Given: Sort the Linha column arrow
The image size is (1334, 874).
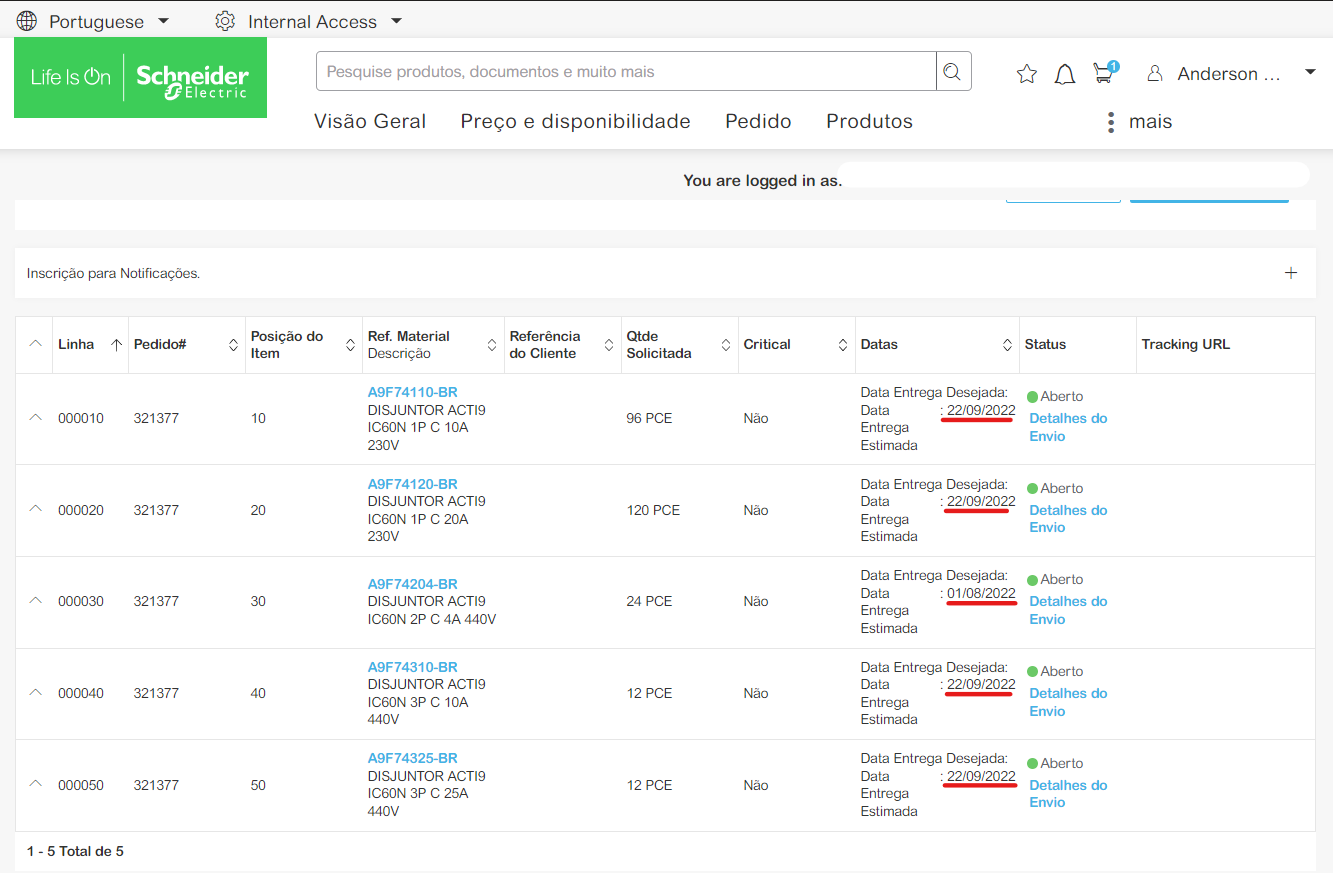Looking at the screenshot, I should [x=116, y=345].
